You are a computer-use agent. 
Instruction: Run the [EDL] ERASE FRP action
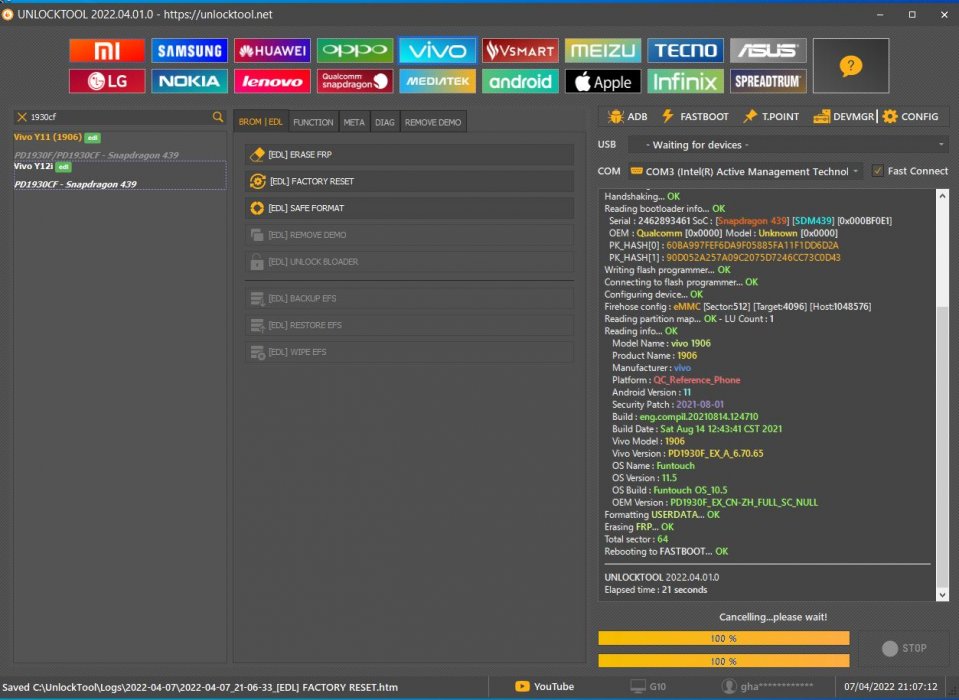(409, 155)
